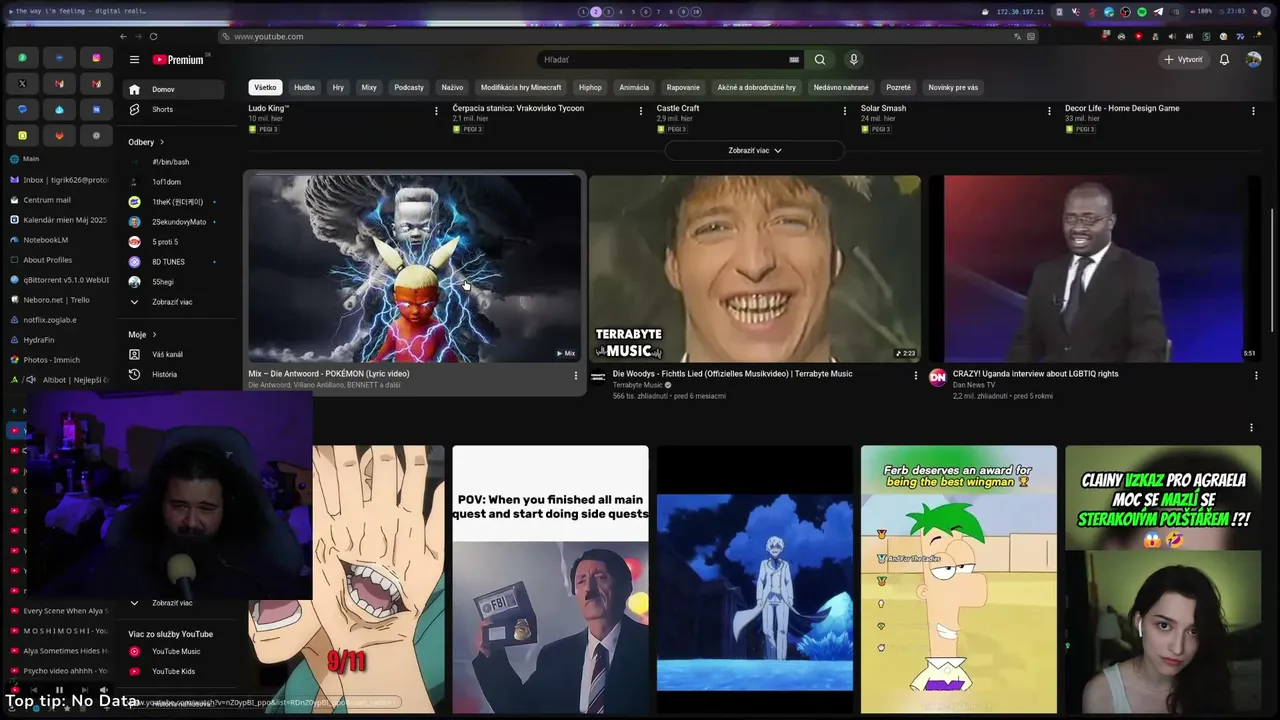1280x720 pixels.
Task: Click the YouTube Premium logo
Action: pos(178,60)
